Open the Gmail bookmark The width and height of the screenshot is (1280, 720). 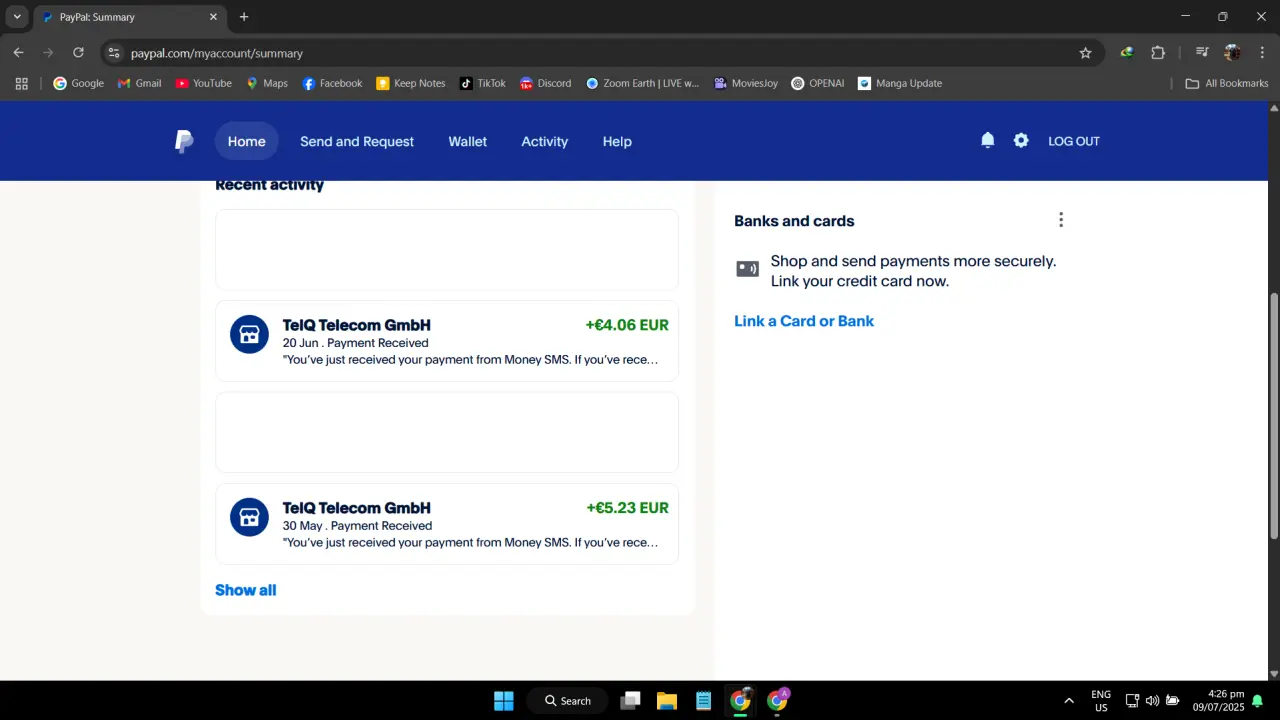pyautogui.click(x=139, y=83)
